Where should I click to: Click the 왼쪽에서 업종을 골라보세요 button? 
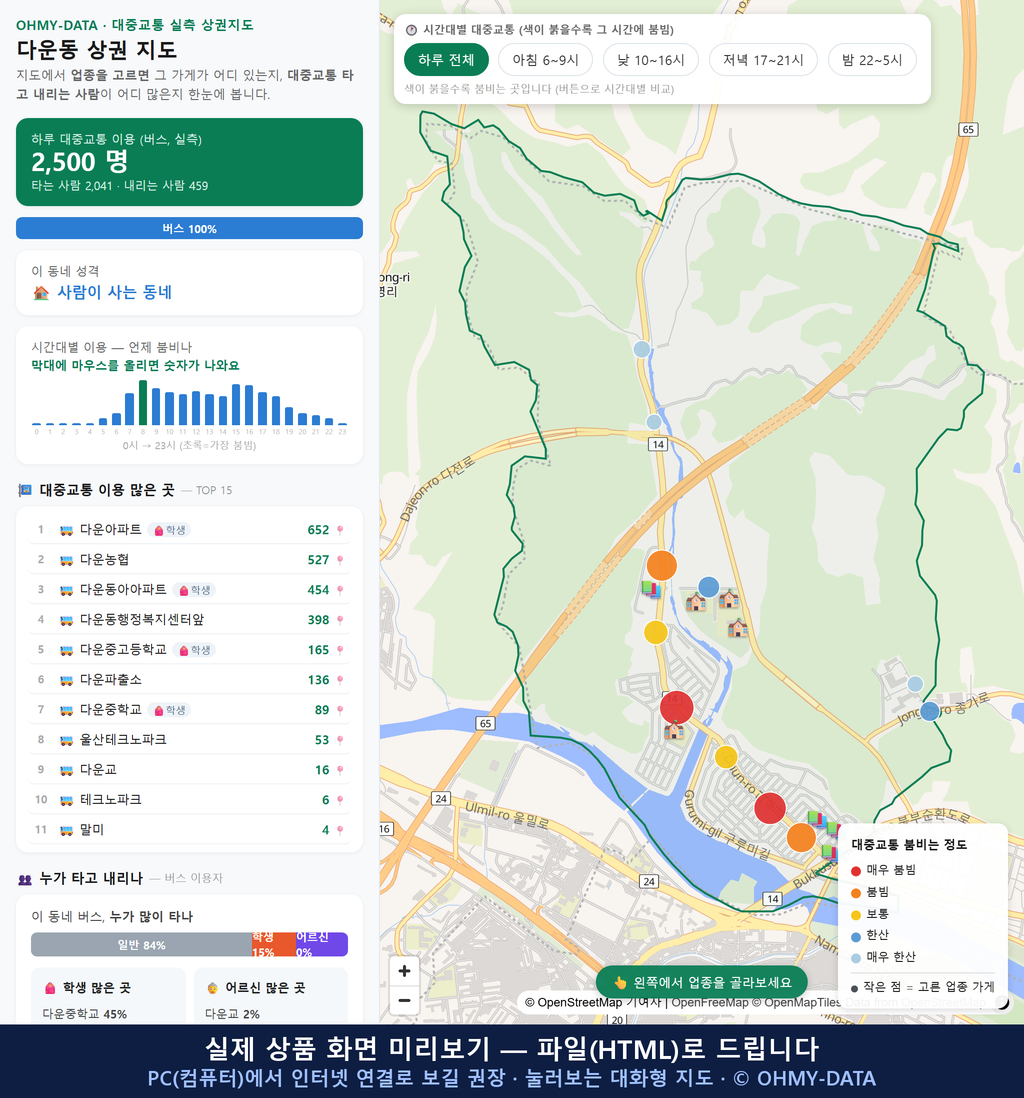pos(702,982)
